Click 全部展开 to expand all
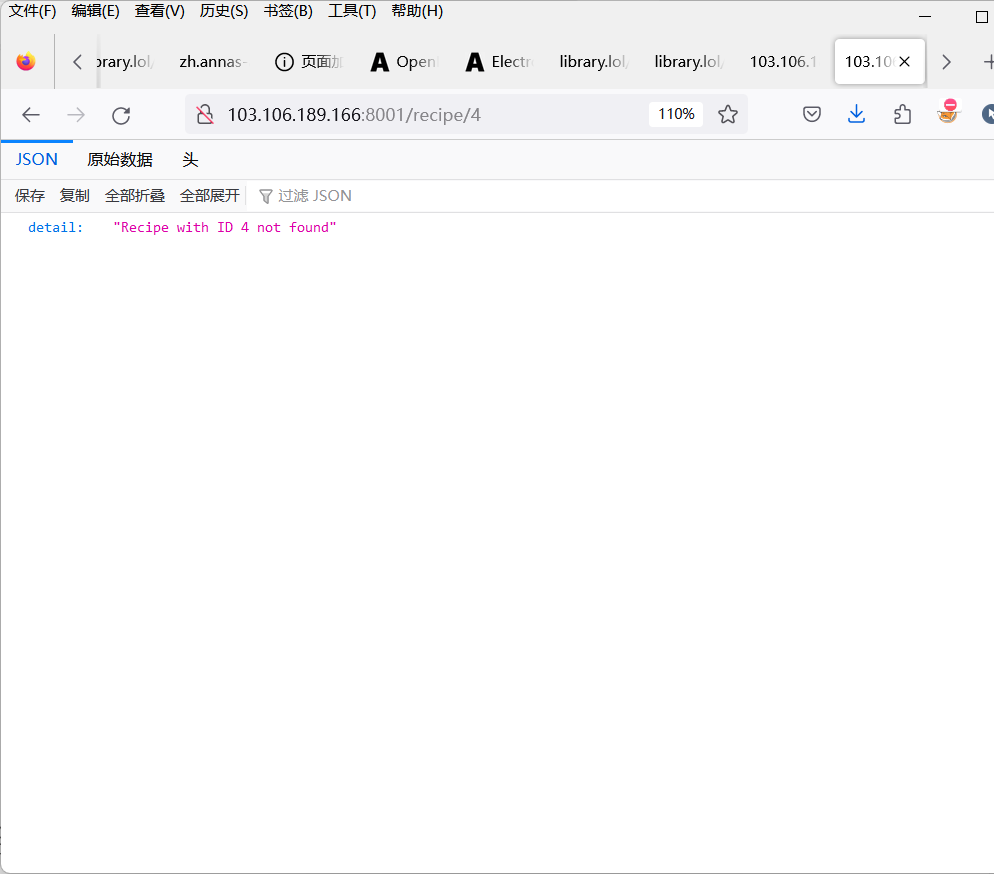This screenshot has height=874, width=994. pos(210,196)
